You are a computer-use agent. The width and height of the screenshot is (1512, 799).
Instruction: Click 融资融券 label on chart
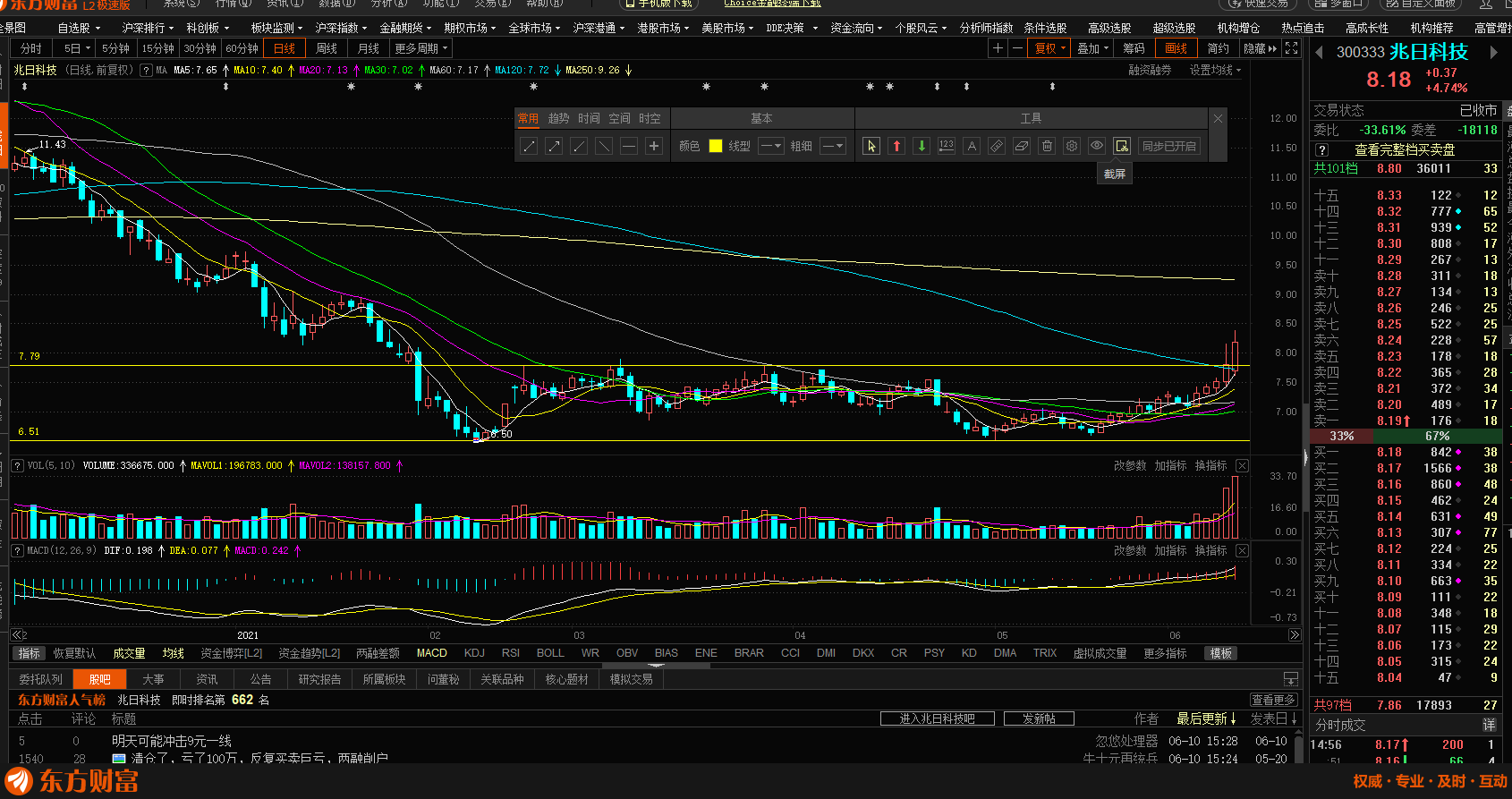1150,70
